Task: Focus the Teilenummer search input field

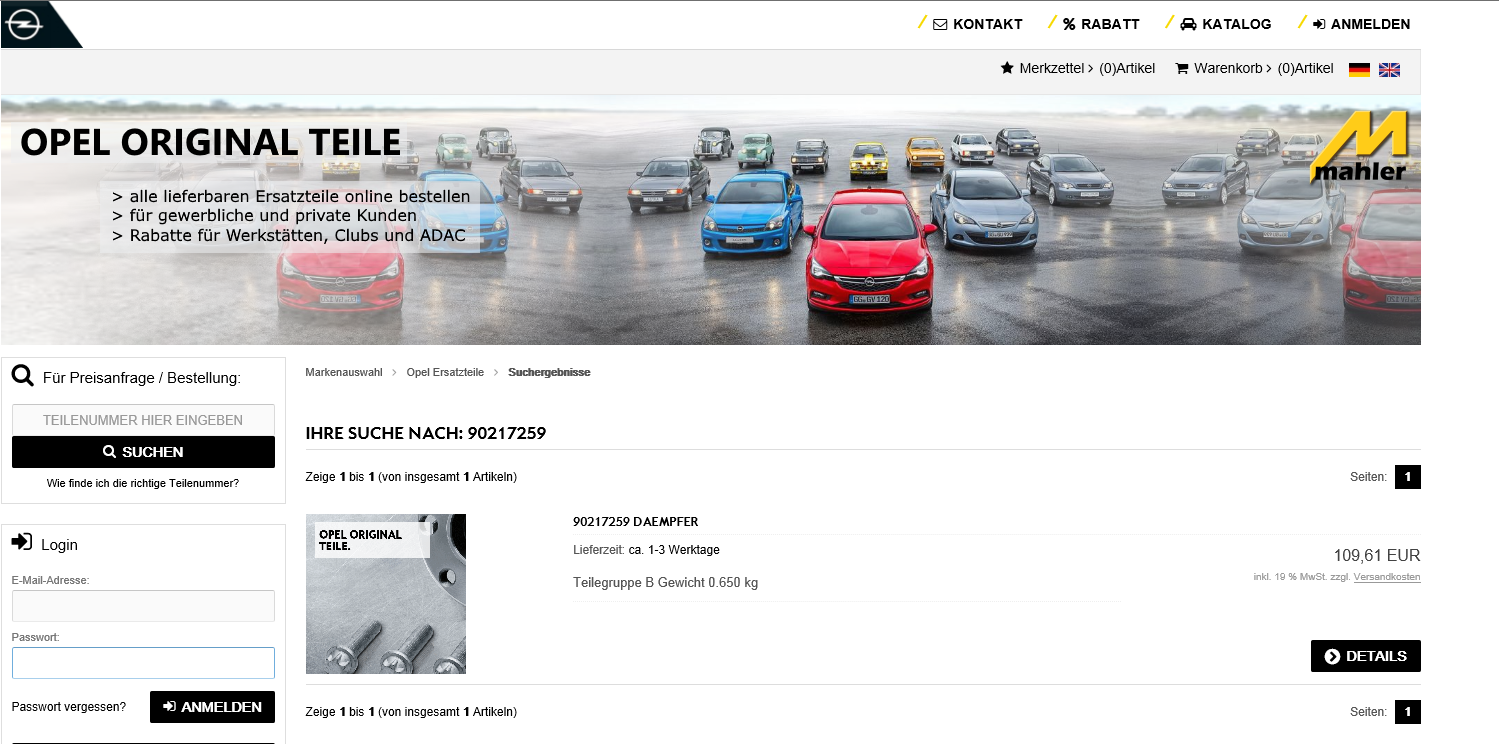Action: click(x=143, y=420)
